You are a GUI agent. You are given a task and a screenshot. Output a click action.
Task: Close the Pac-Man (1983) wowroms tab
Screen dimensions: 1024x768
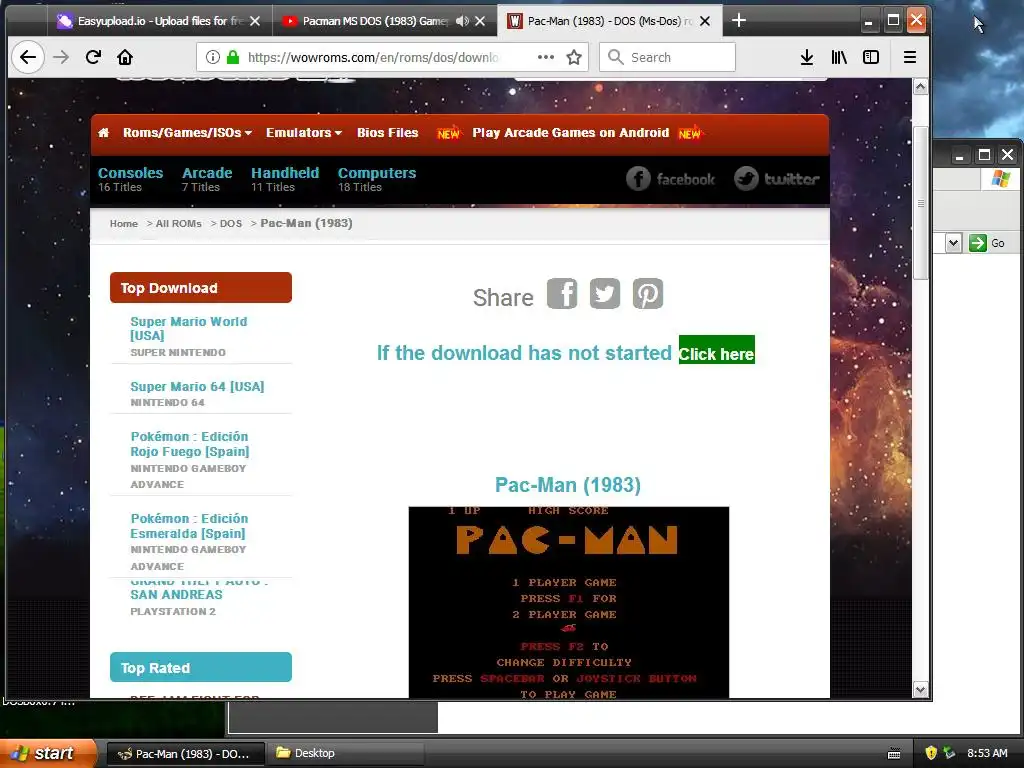pyautogui.click(x=705, y=21)
